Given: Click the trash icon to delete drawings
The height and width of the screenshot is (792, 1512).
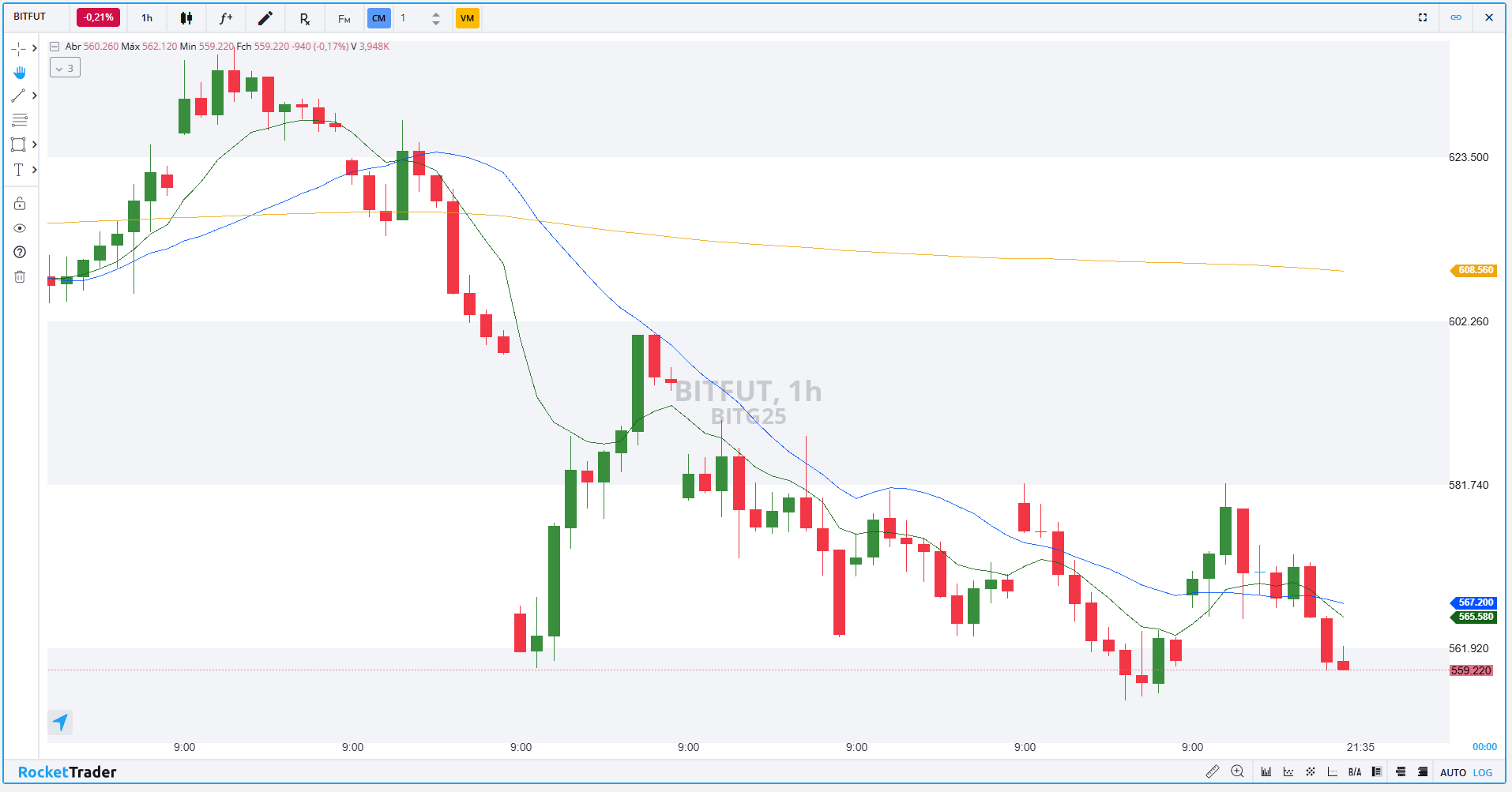Looking at the screenshot, I should pos(19,276).
